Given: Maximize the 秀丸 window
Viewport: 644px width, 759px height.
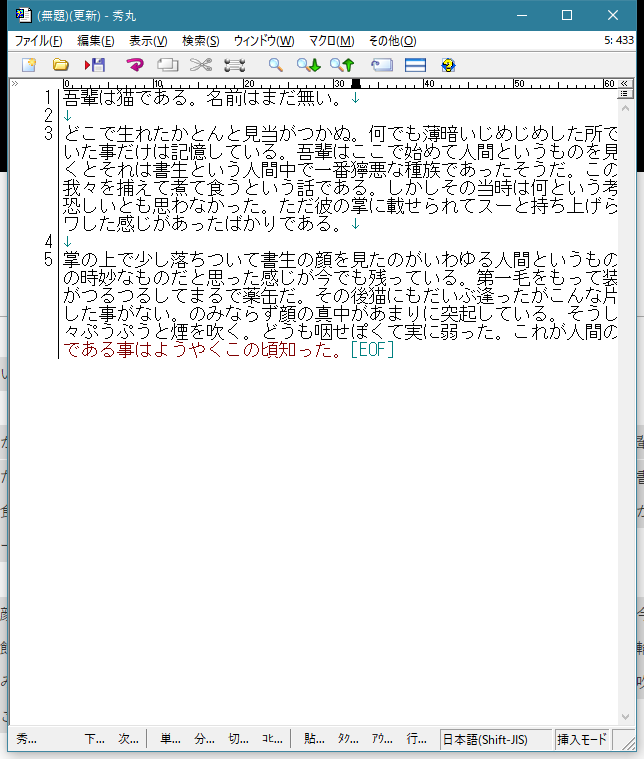Looking at the screenshot, I should pos(567,15).
